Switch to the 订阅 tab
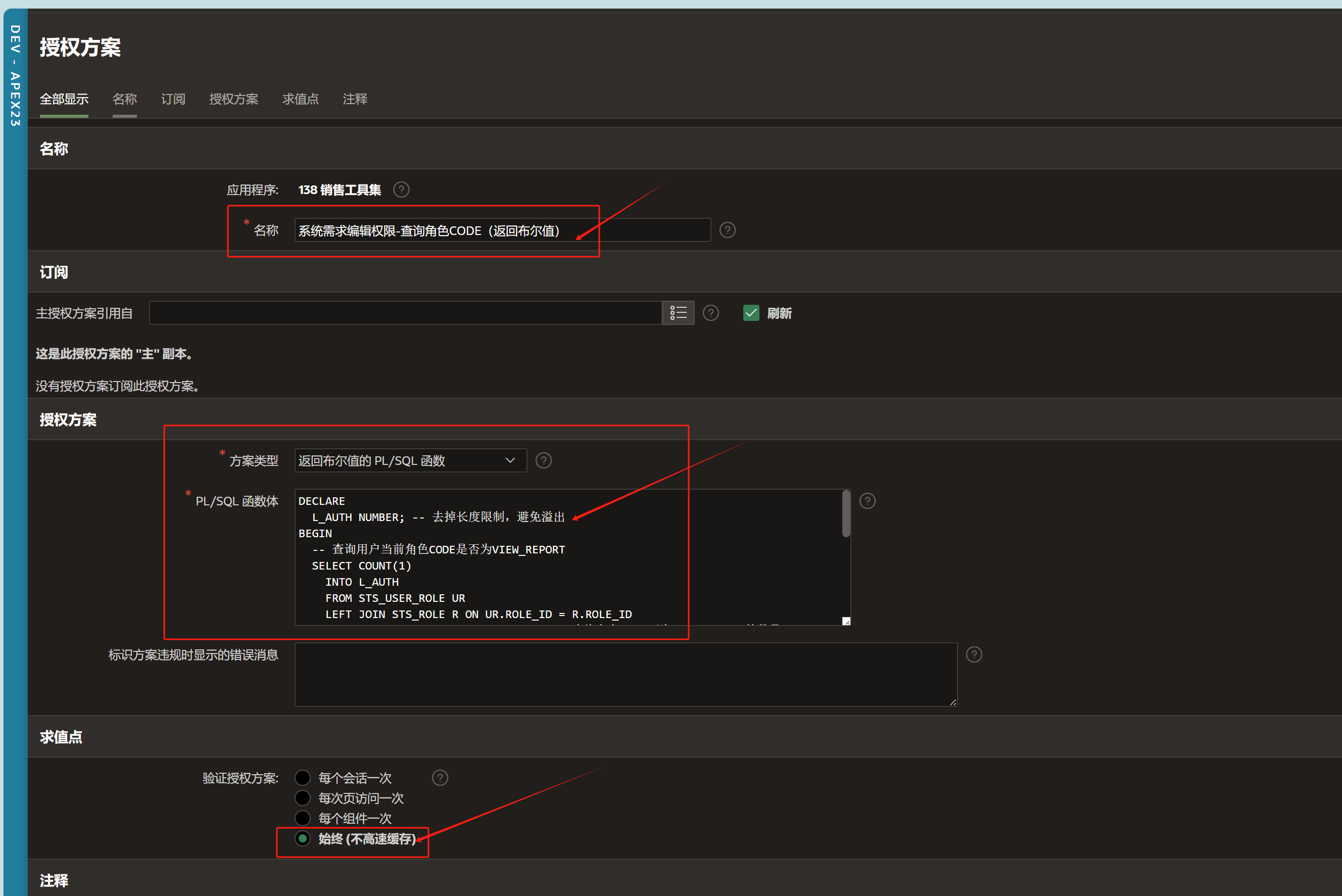This screenshot has height=896, width=1342. tap(172, 99)
